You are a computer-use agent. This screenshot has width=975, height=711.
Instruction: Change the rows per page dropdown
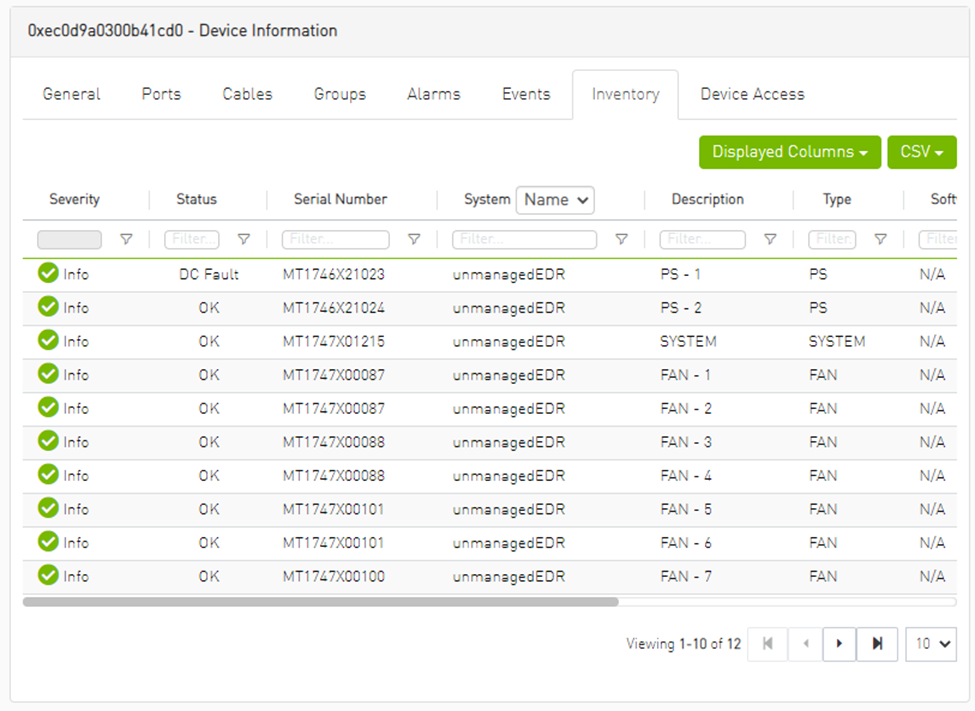coord(931,644)
